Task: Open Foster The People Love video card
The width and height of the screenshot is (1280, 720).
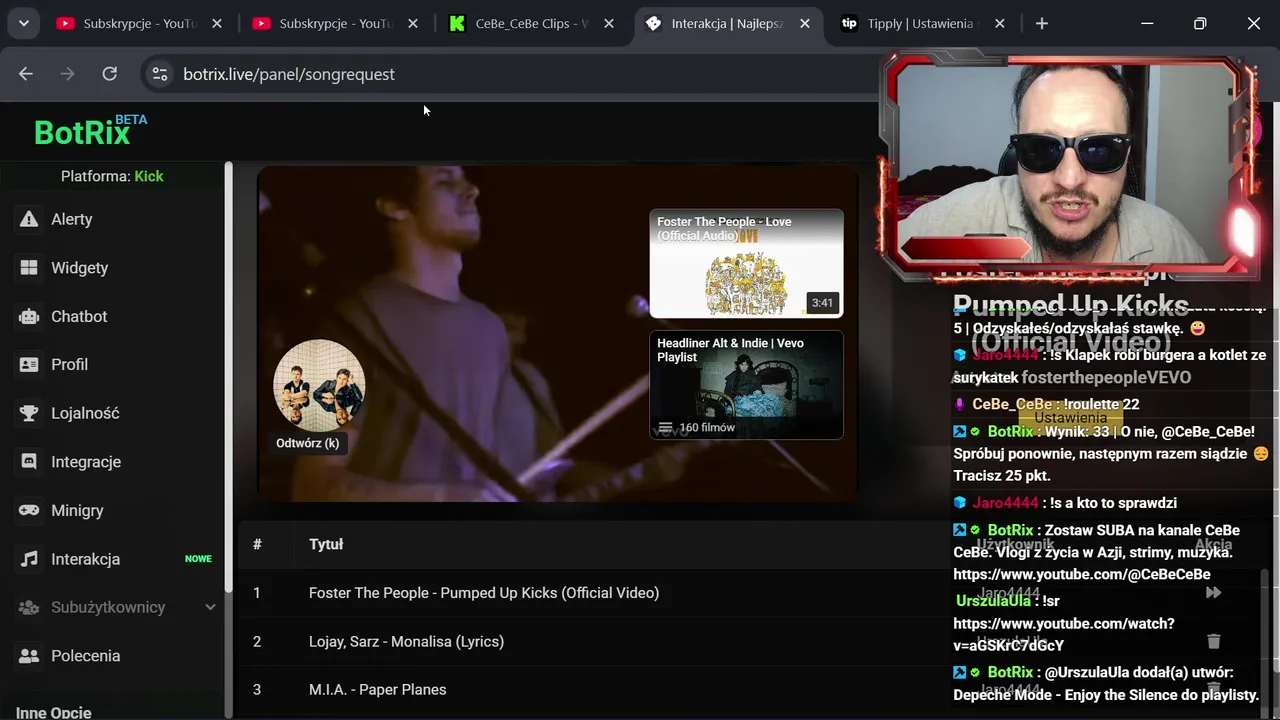Action: point(746,263)
